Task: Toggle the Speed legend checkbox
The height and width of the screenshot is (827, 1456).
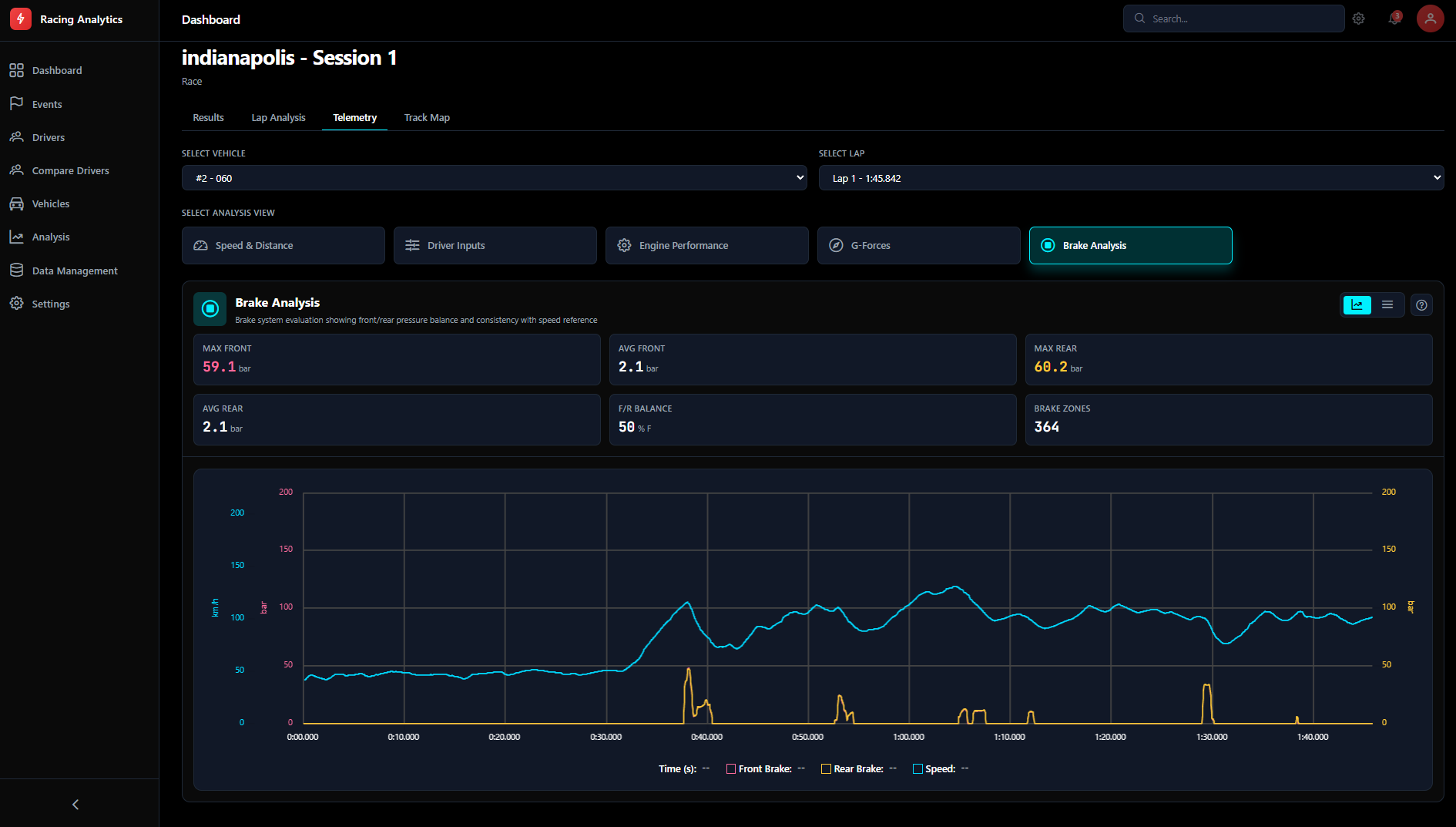Action: coord(918,768)
